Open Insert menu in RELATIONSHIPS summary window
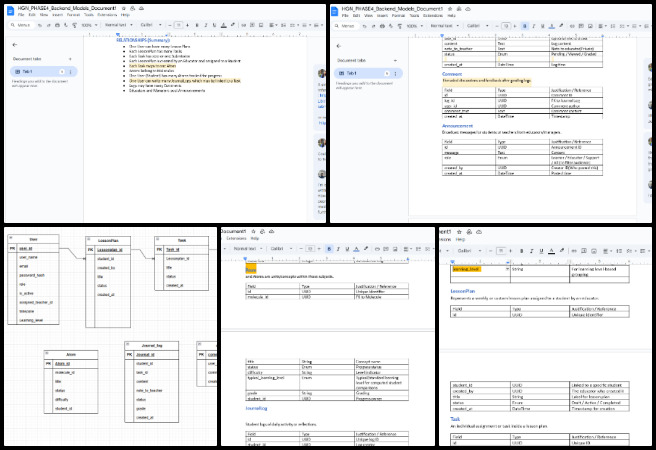This screenshot has width=656, height=450. coord(57,15)
